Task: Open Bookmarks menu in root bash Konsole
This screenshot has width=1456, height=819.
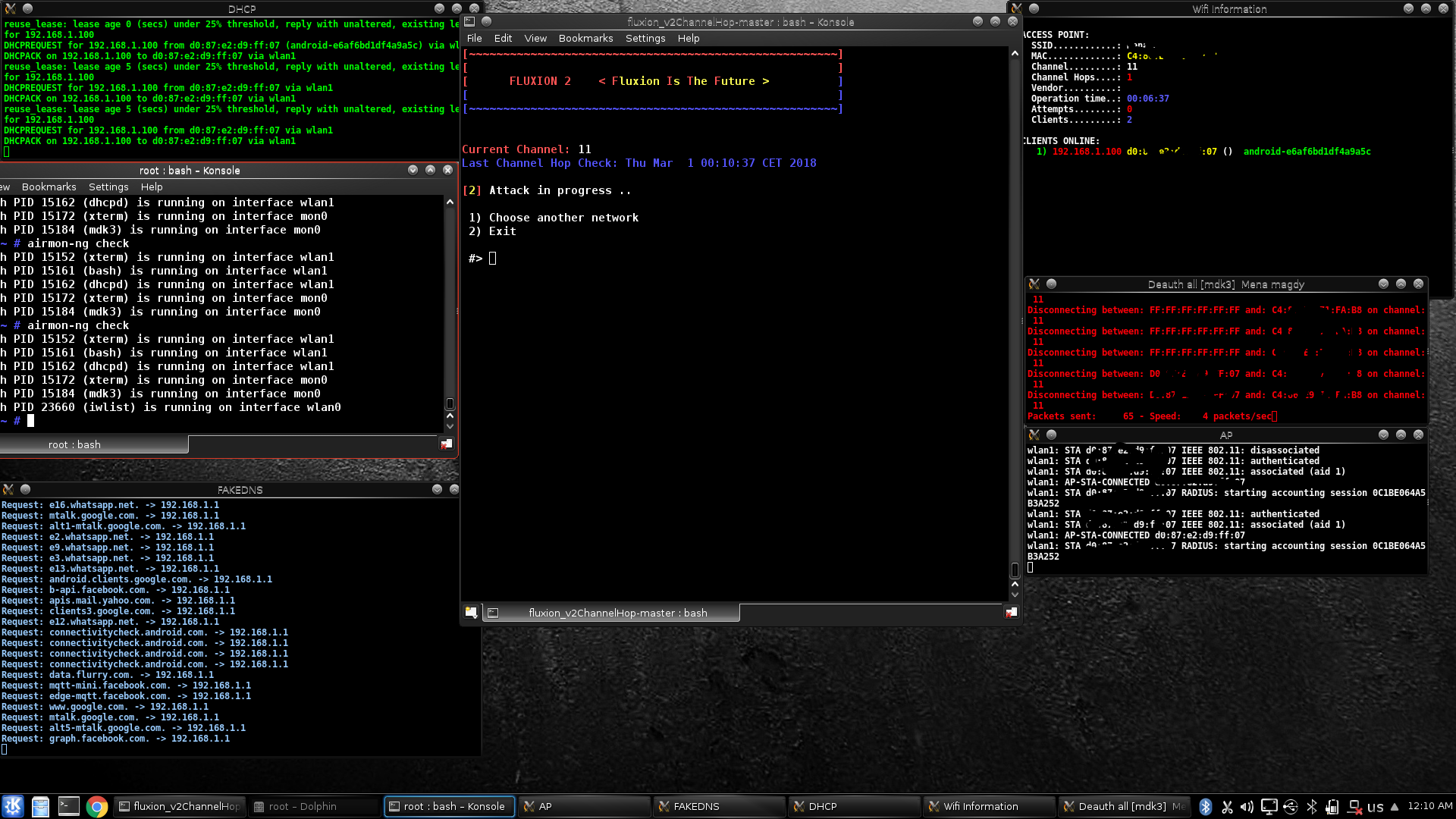Action: tap(49, 187)
